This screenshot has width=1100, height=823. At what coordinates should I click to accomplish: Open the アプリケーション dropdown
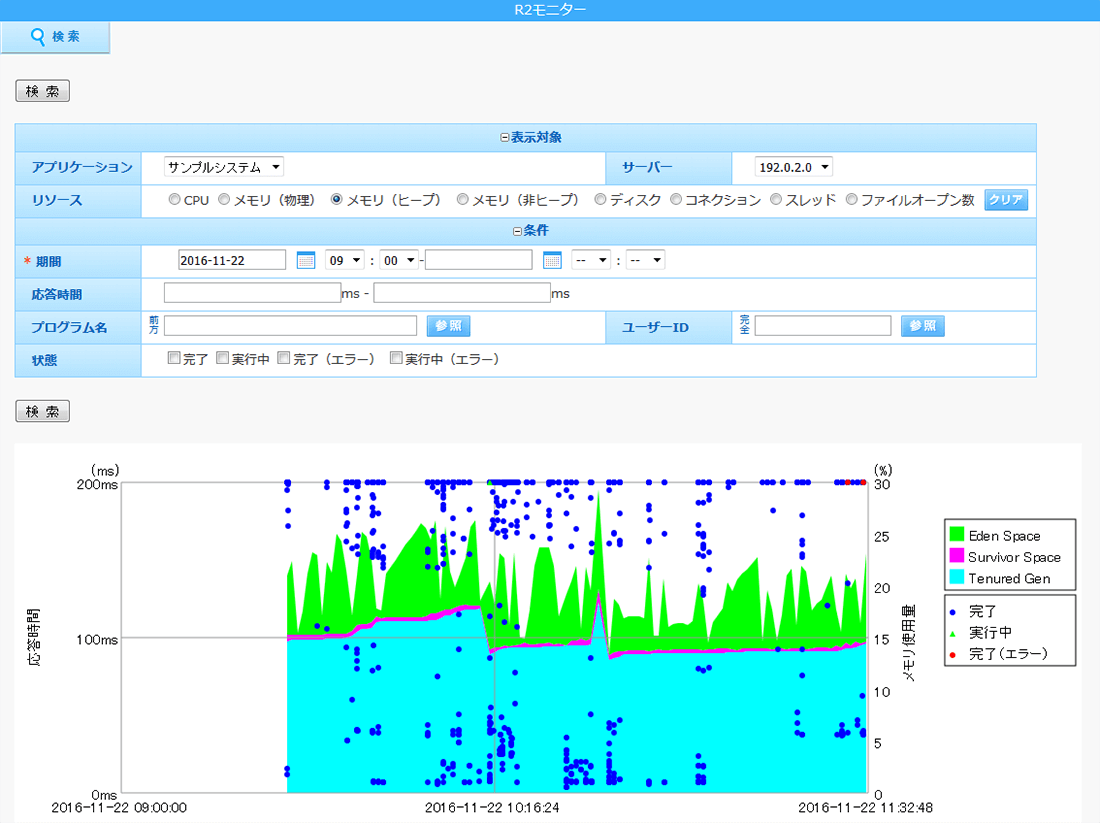tap(224, 167)
